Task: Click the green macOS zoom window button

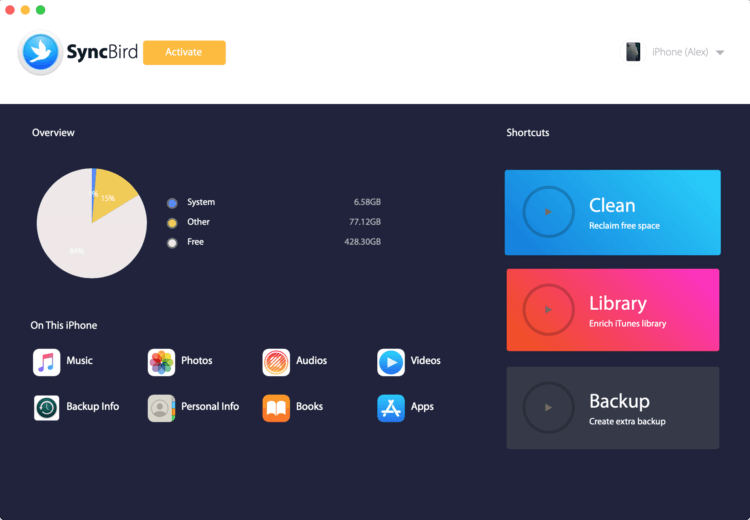Action: coord(41,10)
